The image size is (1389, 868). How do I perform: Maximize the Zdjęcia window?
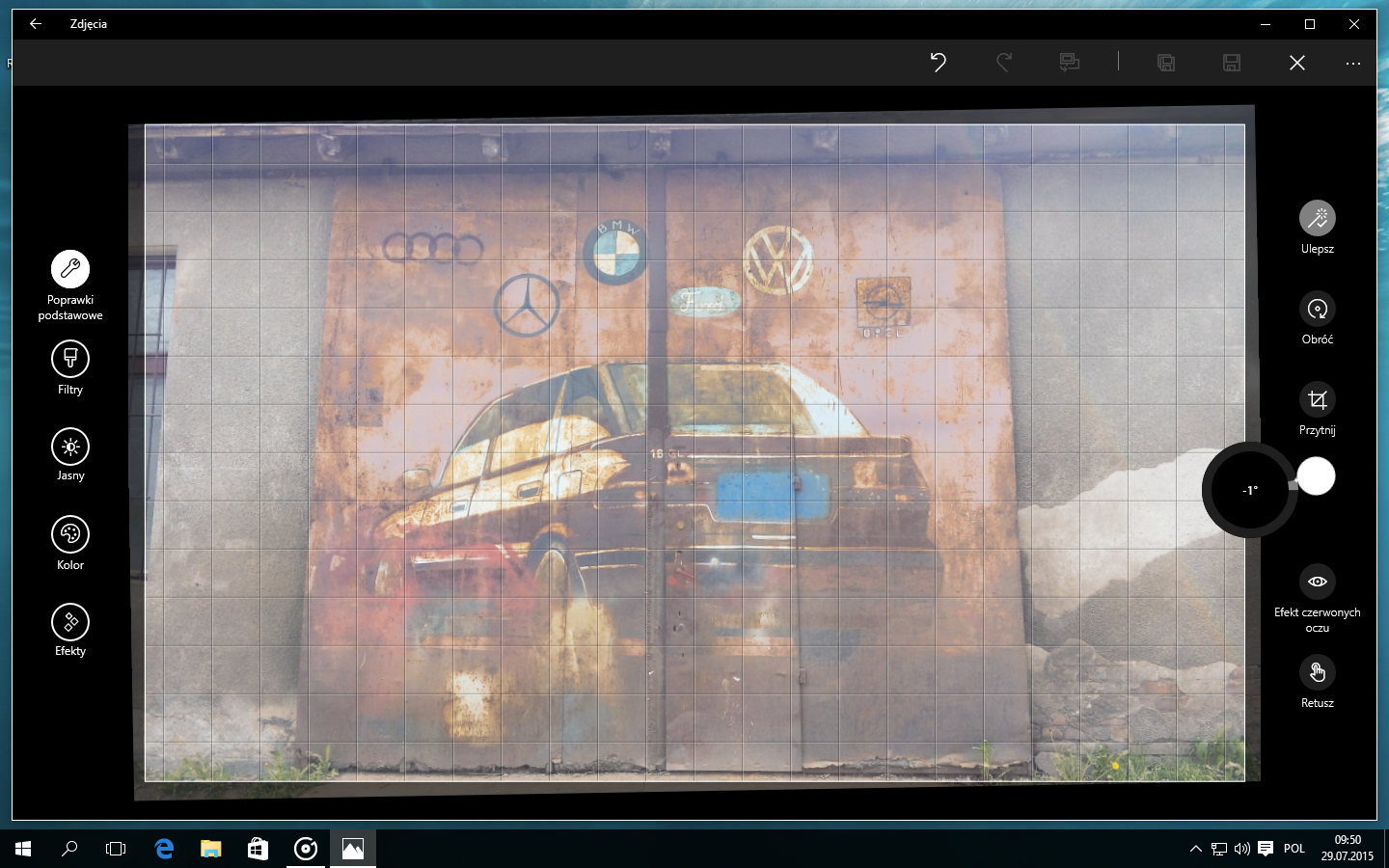1310,24
